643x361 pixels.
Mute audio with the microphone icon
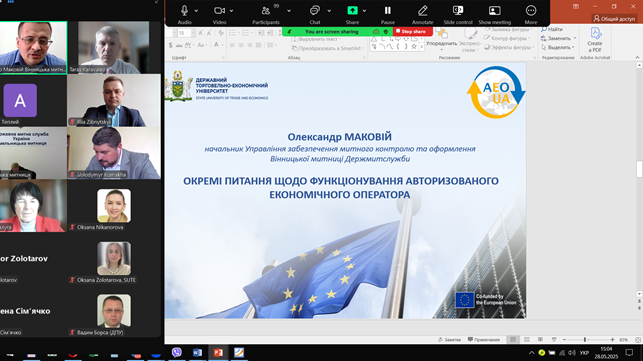click(x=184, y=11)
